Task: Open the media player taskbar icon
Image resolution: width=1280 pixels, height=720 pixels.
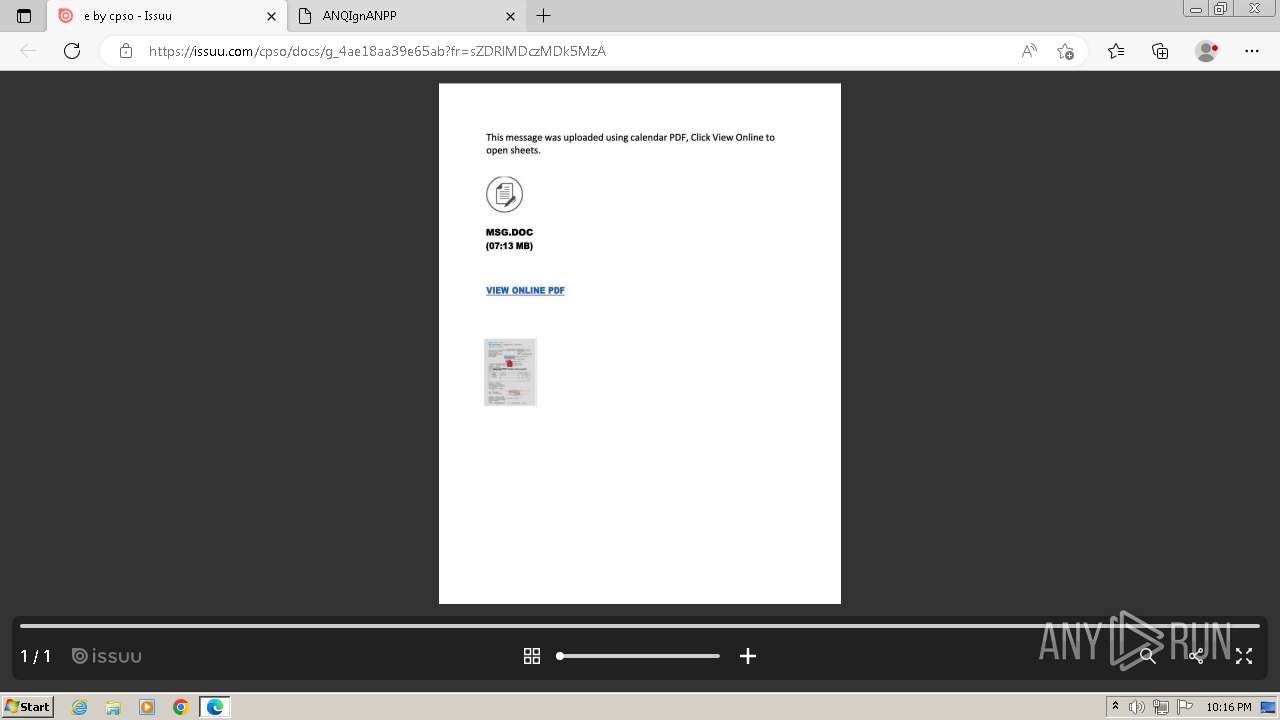Action: (x=147, y=707)
